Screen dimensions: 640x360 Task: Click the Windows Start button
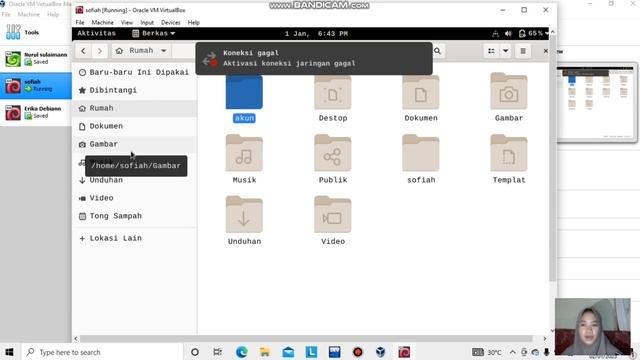tap(9, 352)
